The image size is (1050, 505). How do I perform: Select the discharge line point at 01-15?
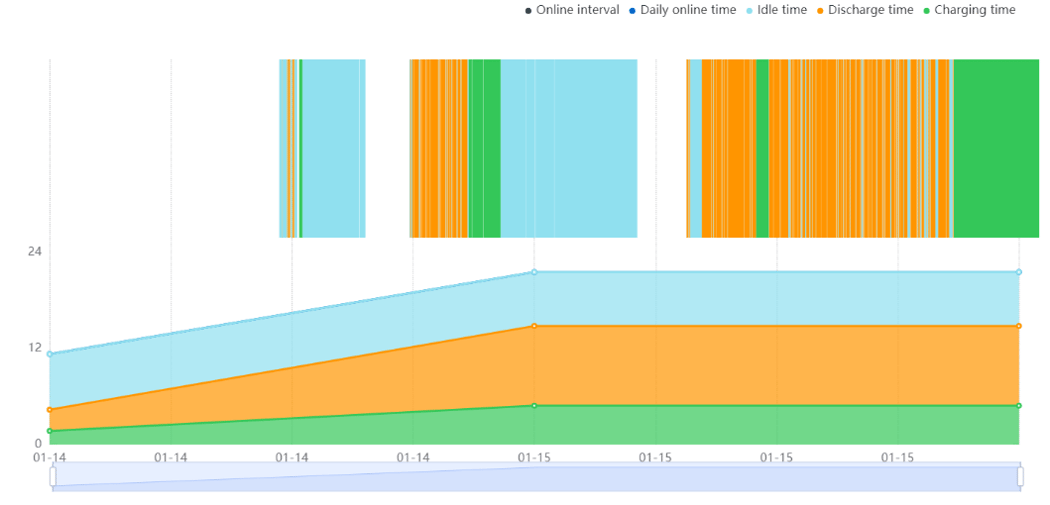click(534, 326)
